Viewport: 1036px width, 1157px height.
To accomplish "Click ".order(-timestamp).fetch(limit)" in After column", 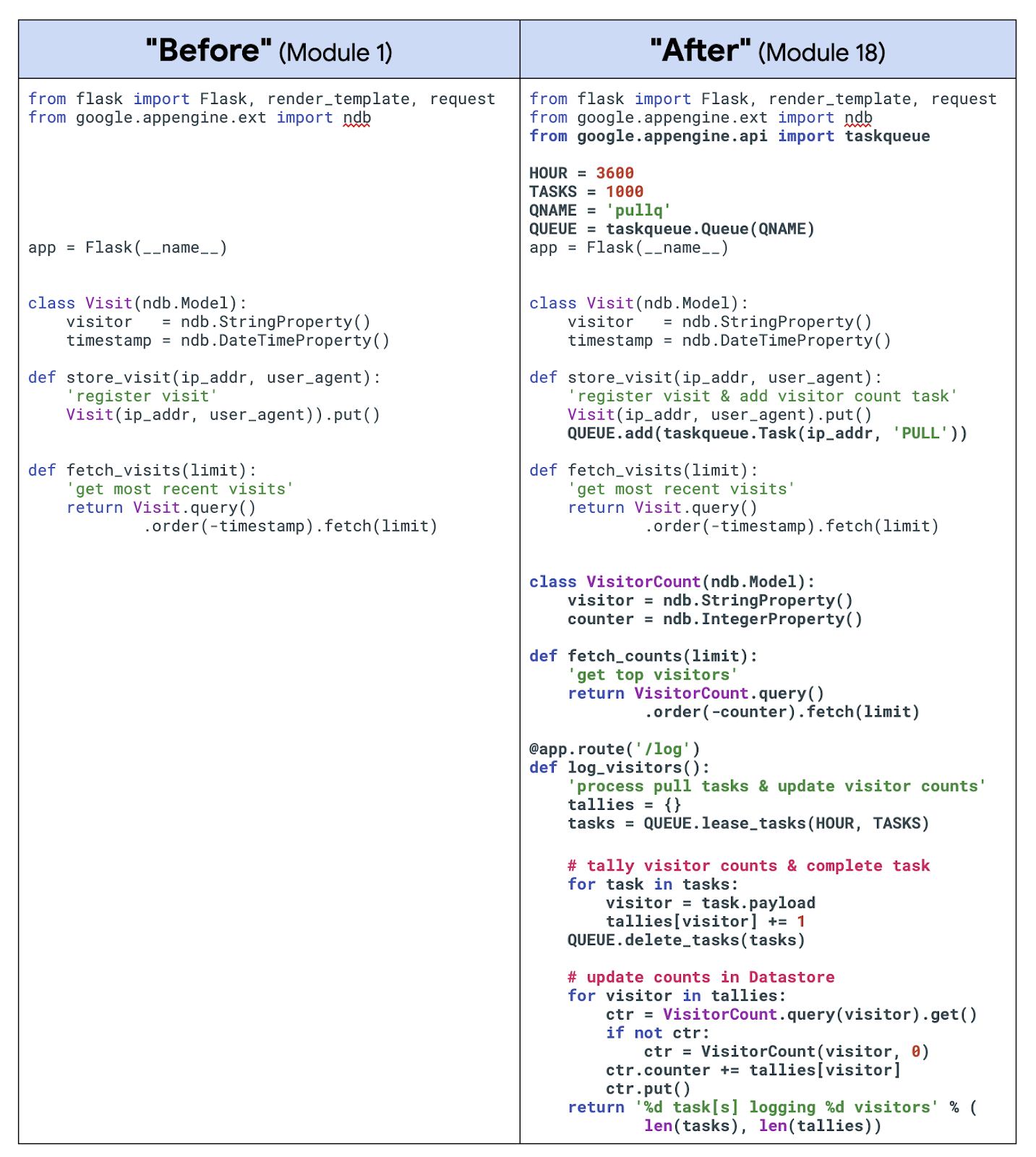I will click(791, 526).
